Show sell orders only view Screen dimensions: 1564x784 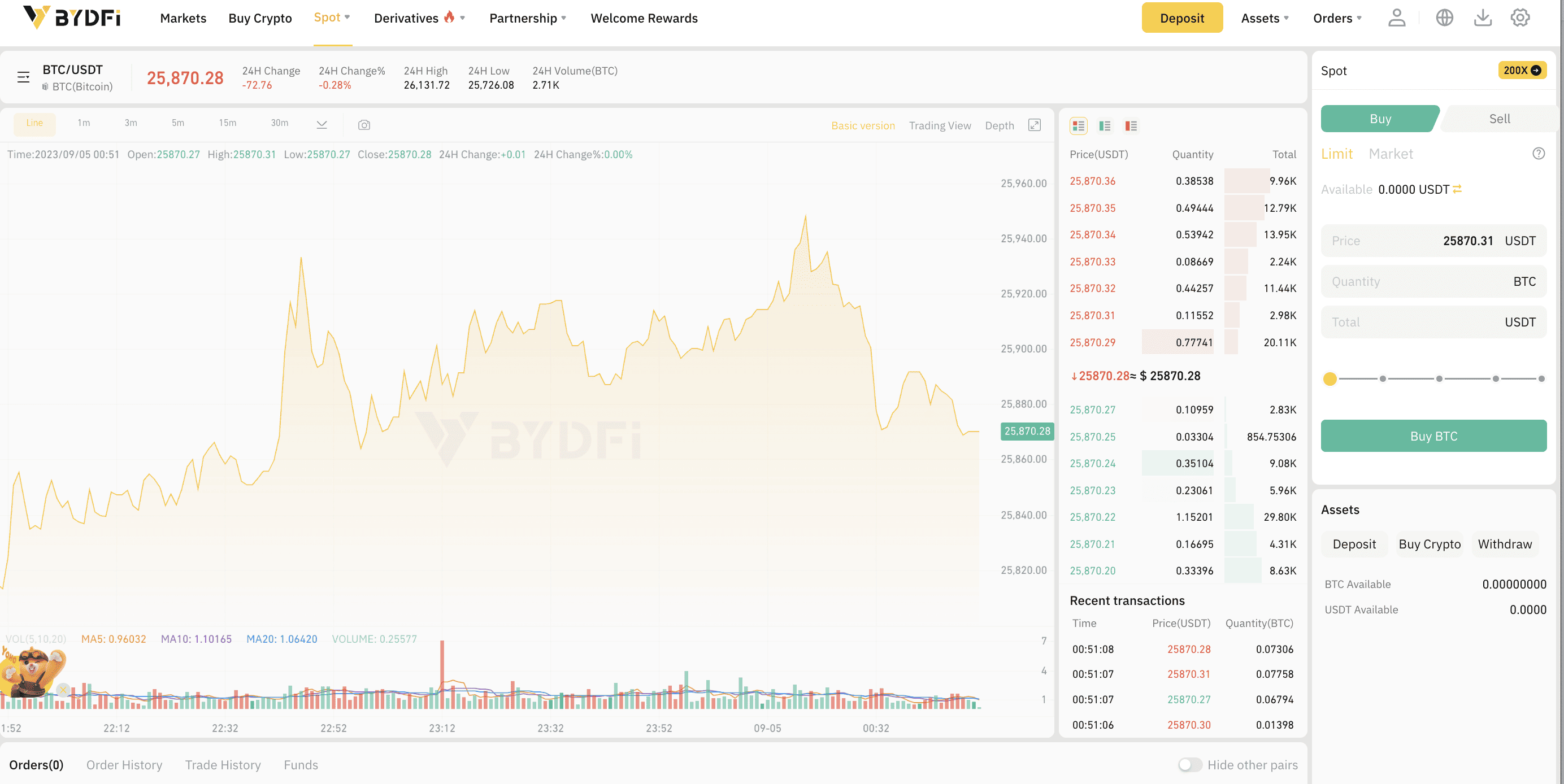1131,125
